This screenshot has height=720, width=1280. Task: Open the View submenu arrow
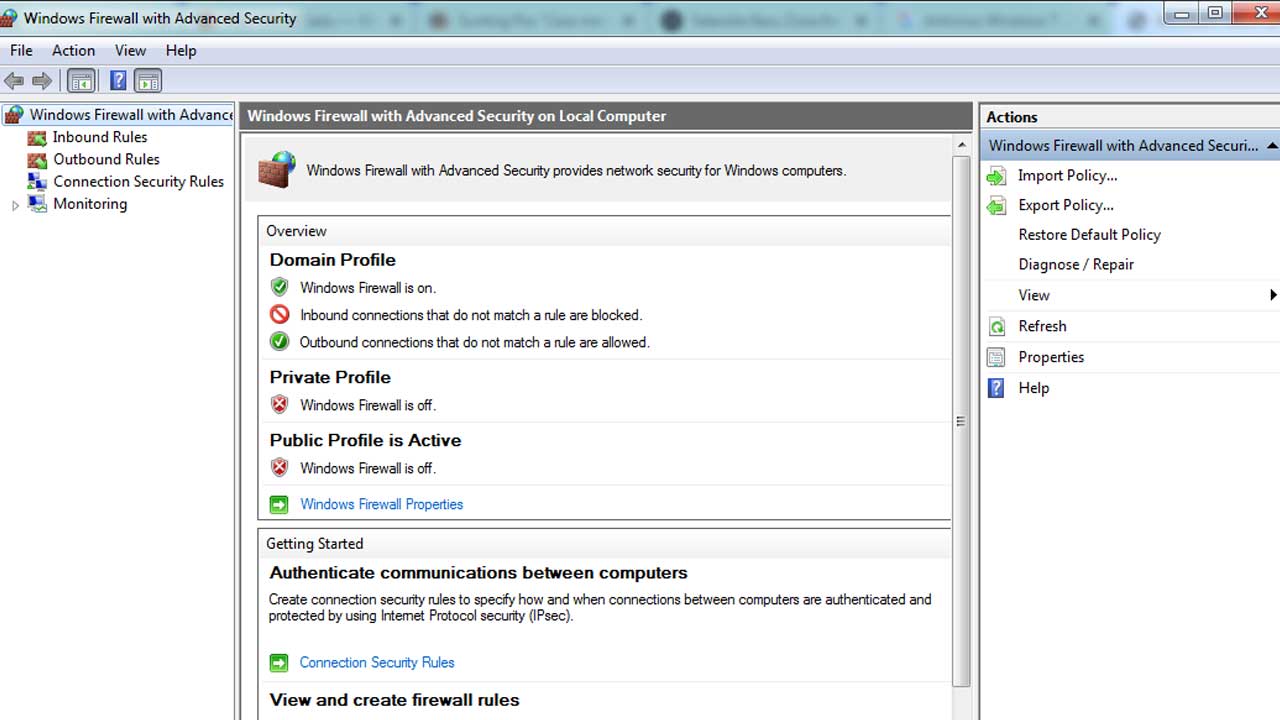(1272, 295)
